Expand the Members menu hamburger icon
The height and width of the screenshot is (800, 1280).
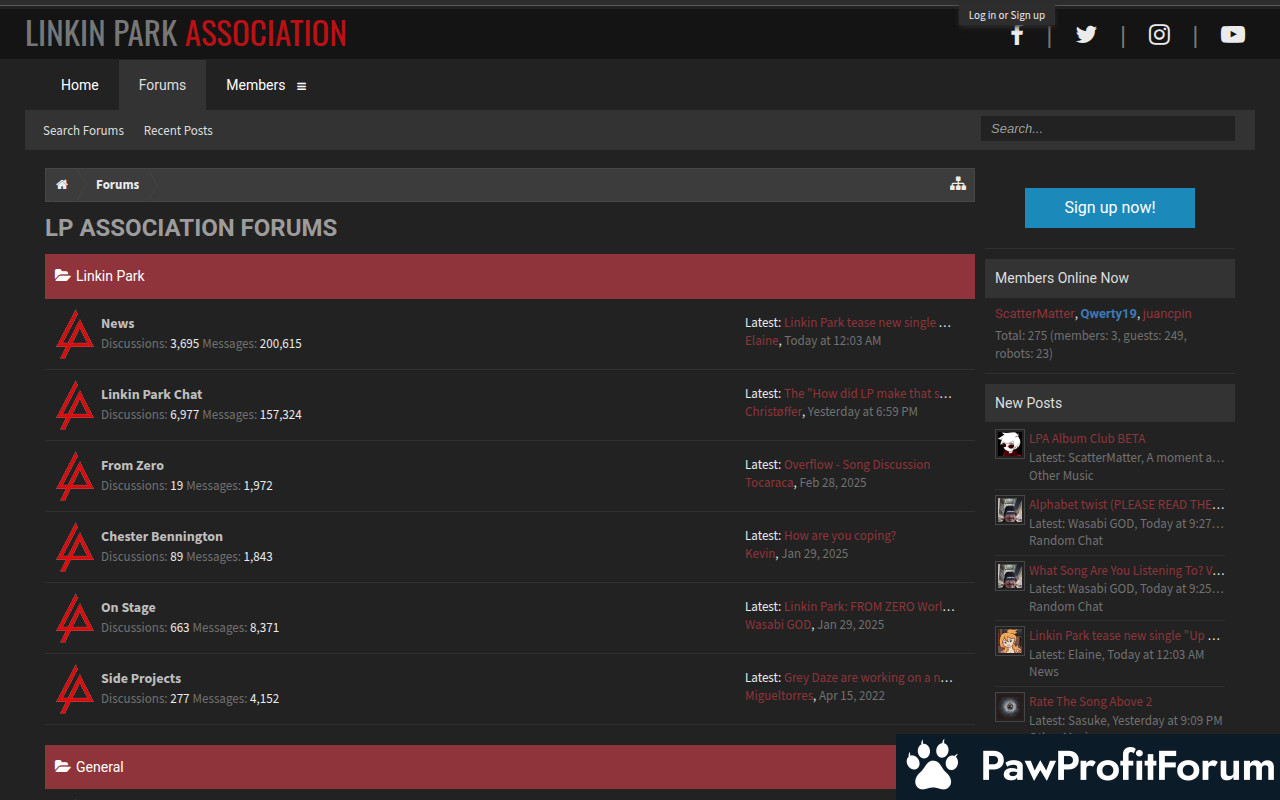pos(301,86)
